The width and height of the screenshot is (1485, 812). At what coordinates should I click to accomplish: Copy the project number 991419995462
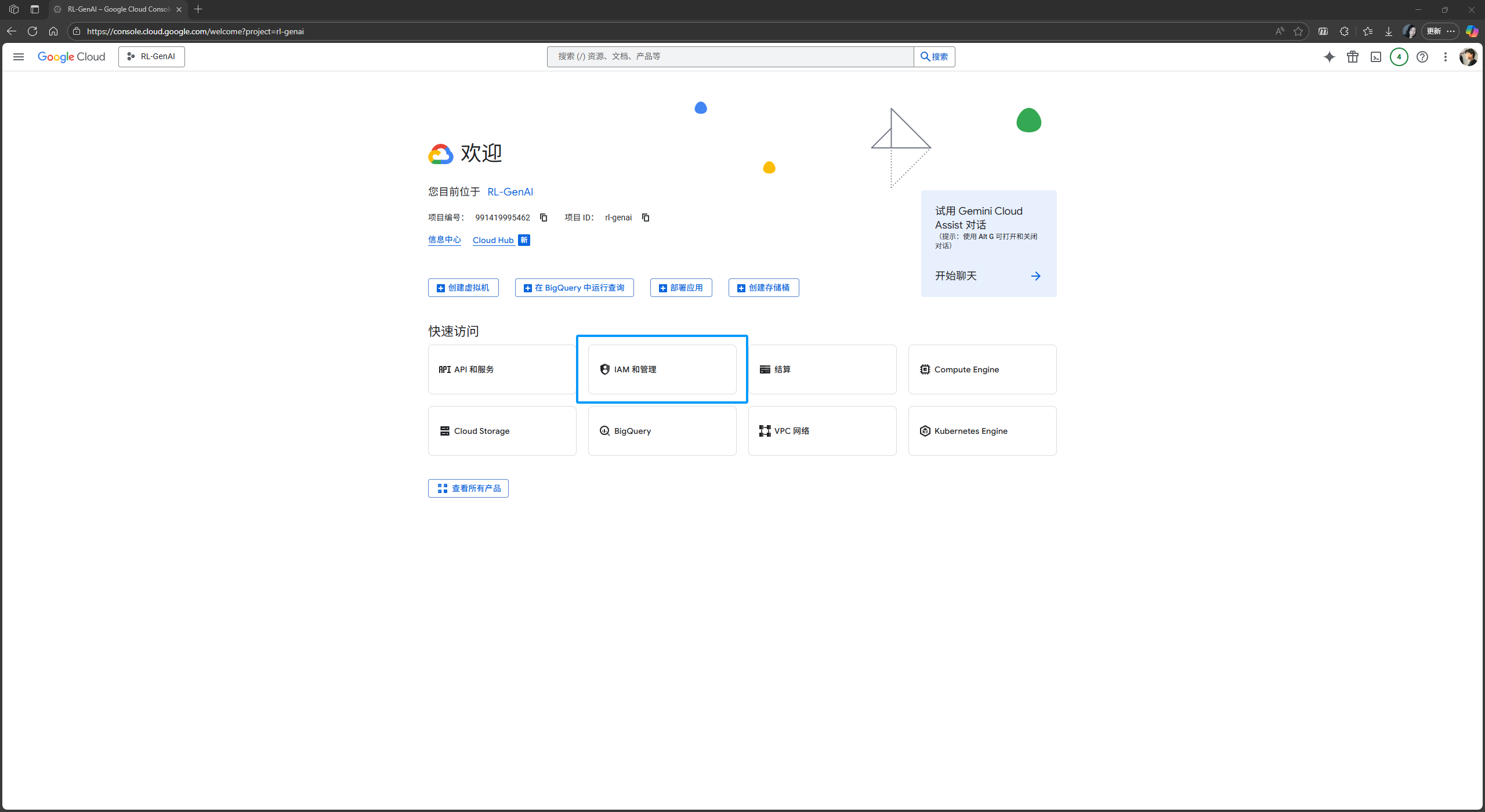tap(544, 217)
